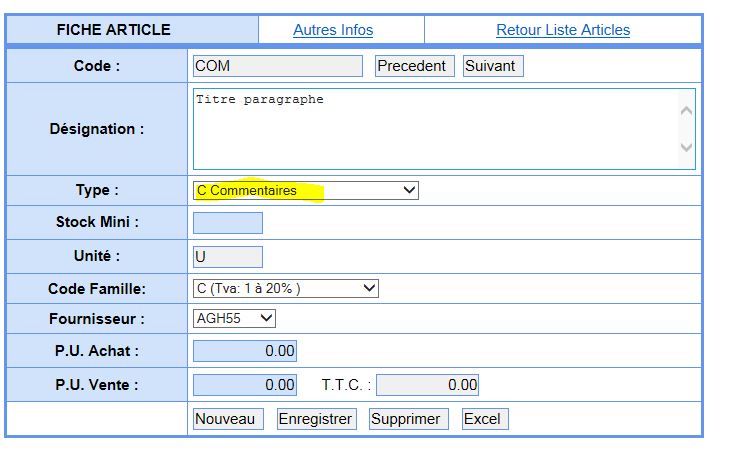The width and height of the screenshot is (741, 455).
Task: Click the T.T.C. amount field
Action: pyautogui.click(x=427, y=385)
